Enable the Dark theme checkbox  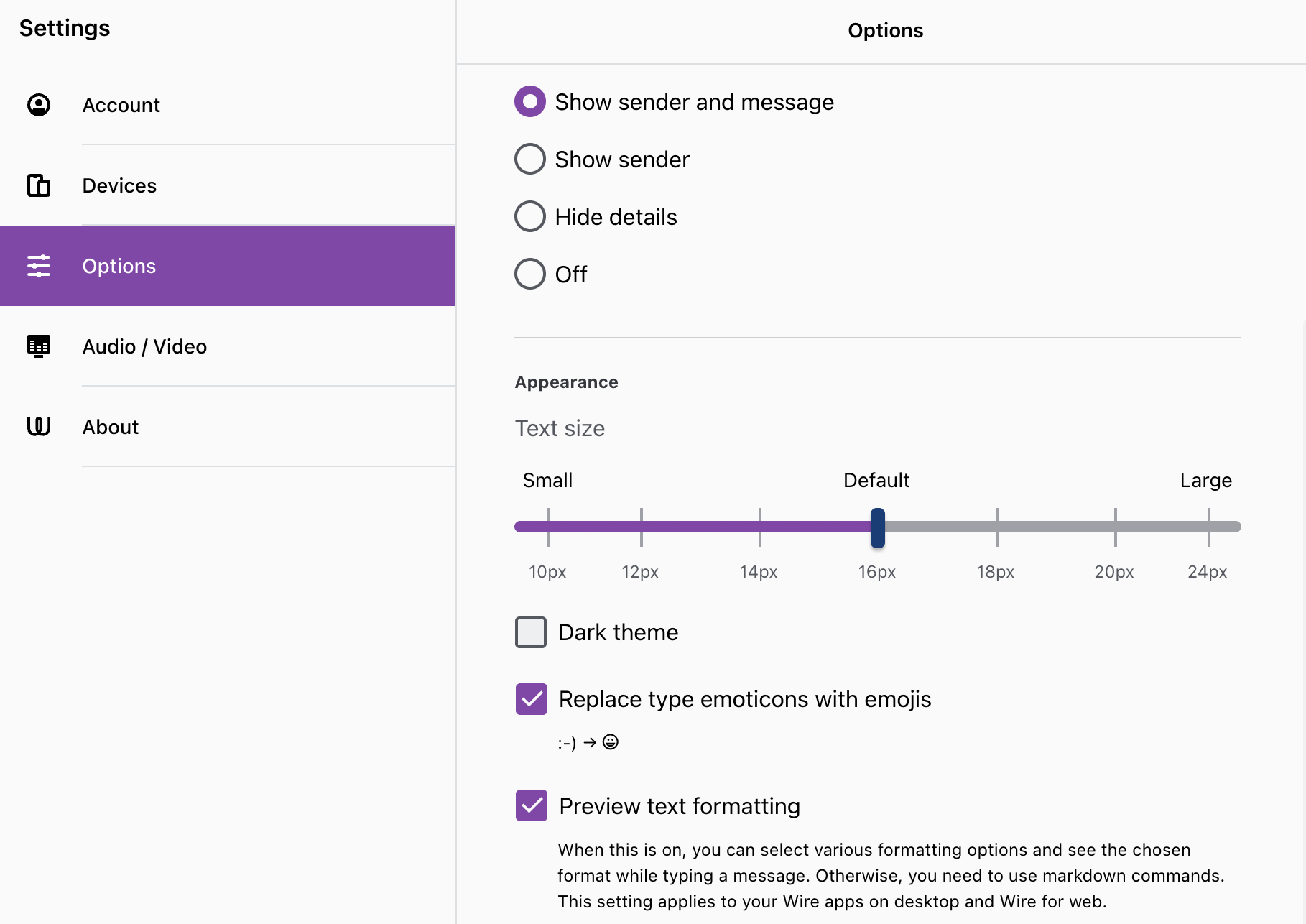[x=531, y=632]
